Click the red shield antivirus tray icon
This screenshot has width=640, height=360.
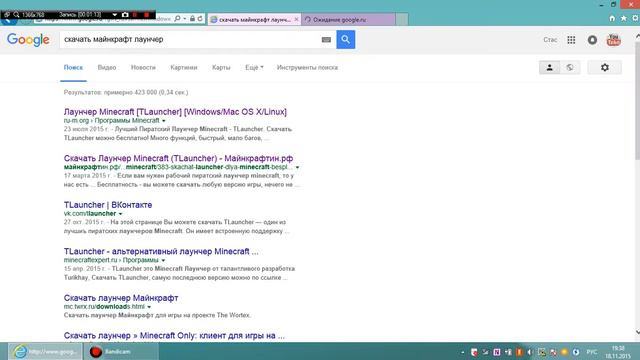pos(474,352)
